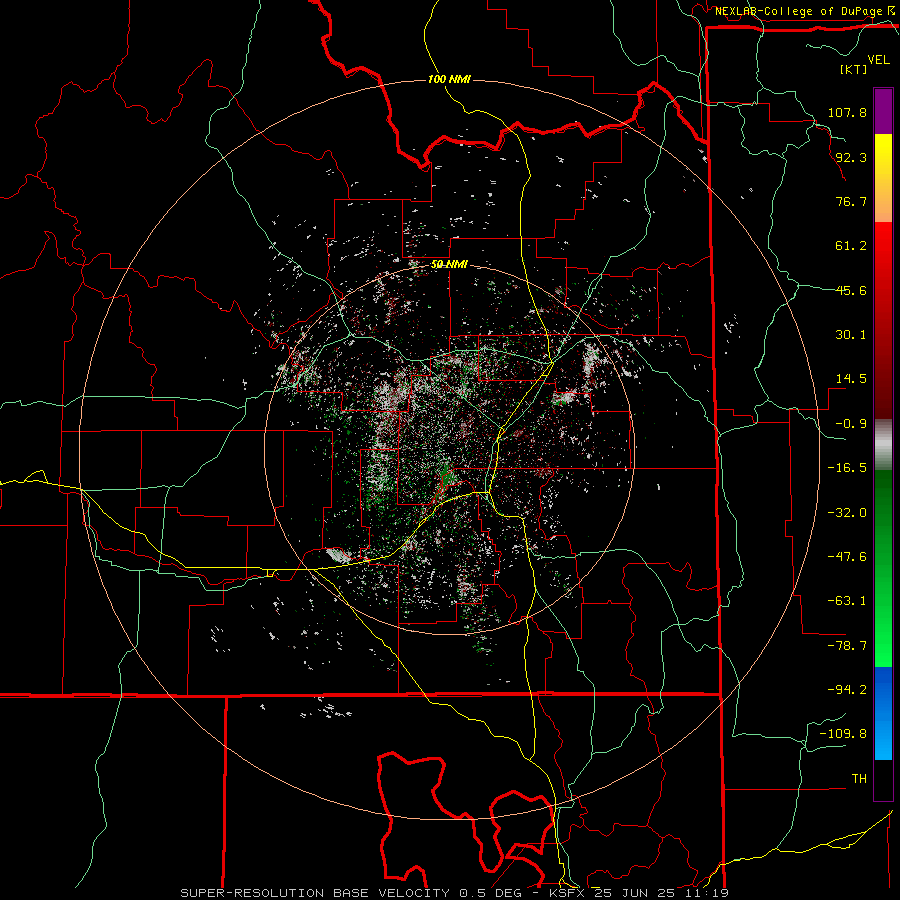
Task: Click the 50 NMI range ring label
Action: click(x=449, y=265)
